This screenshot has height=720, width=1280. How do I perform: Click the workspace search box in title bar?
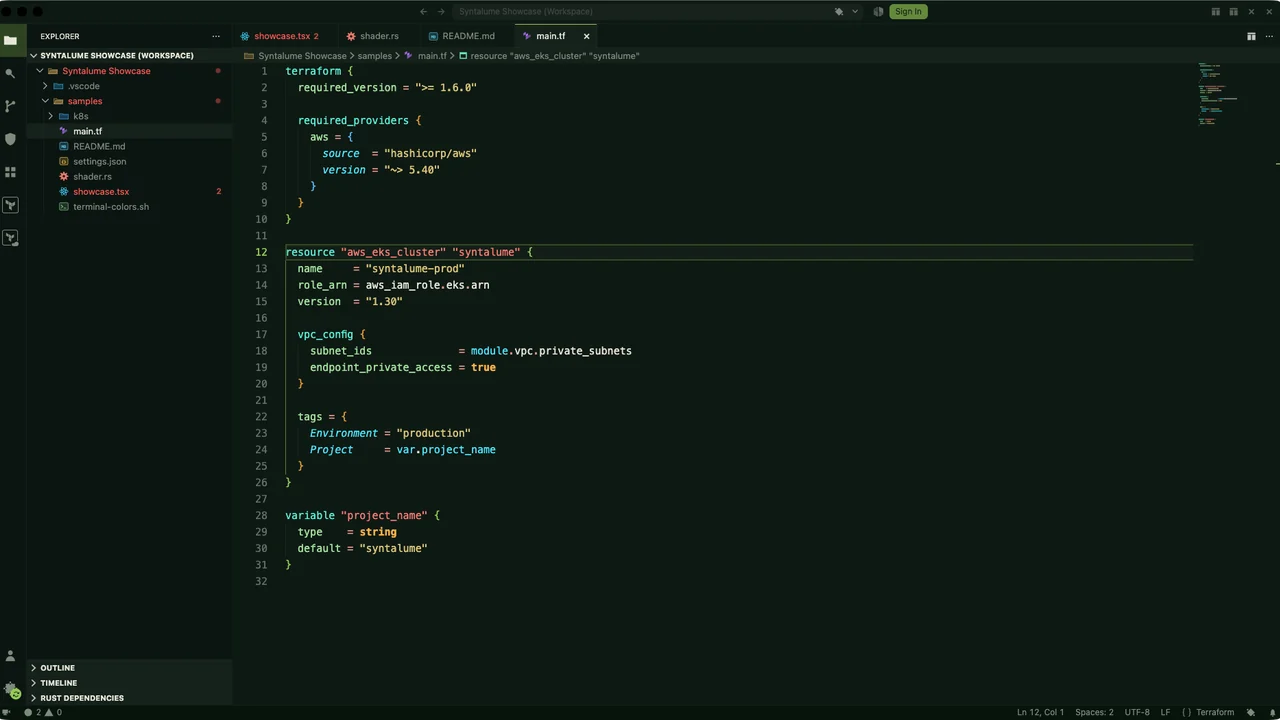tap(643, 11)
